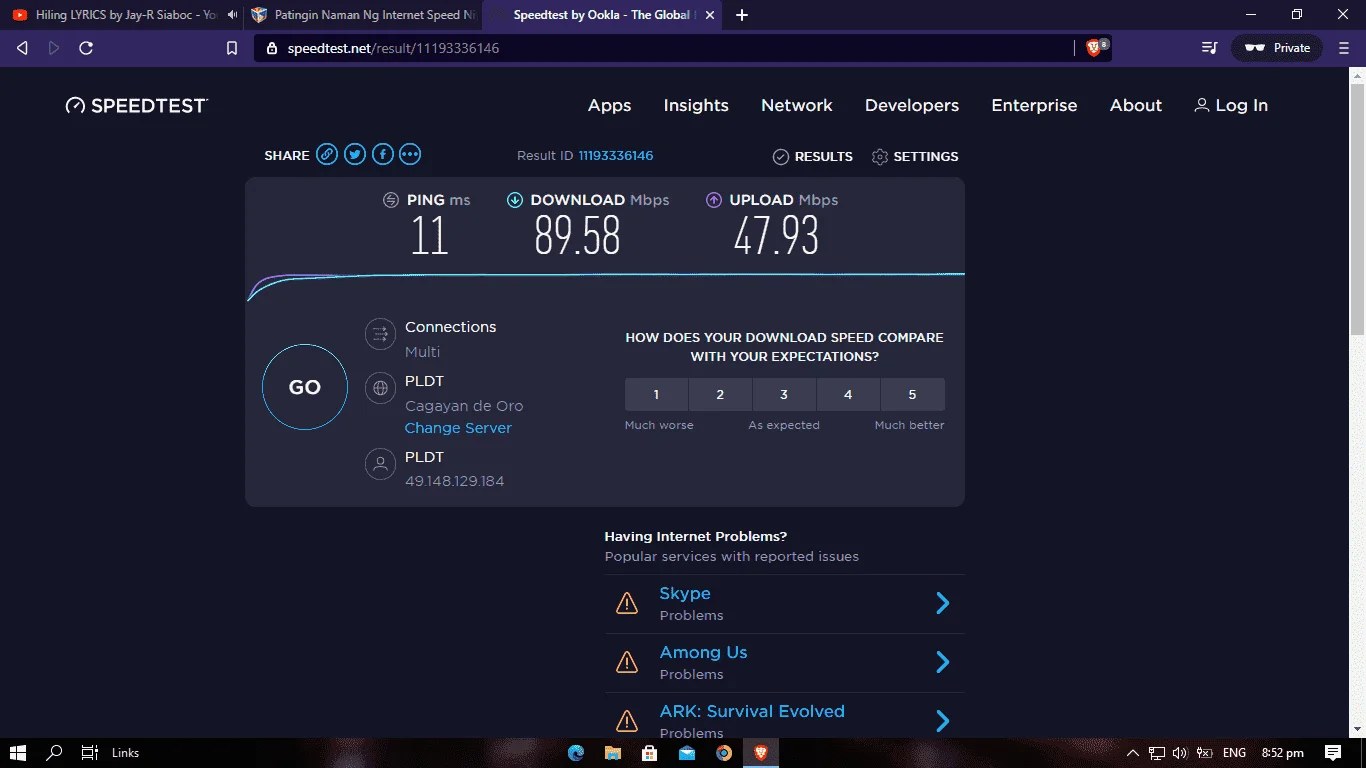Rate download speed as 2

pos(720,394)
